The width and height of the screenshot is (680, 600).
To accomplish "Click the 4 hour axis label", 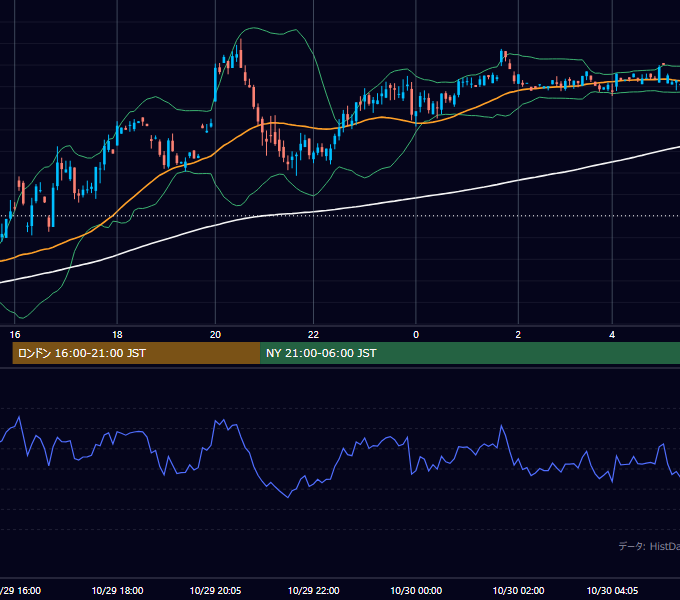I will (x=612, y=335).
